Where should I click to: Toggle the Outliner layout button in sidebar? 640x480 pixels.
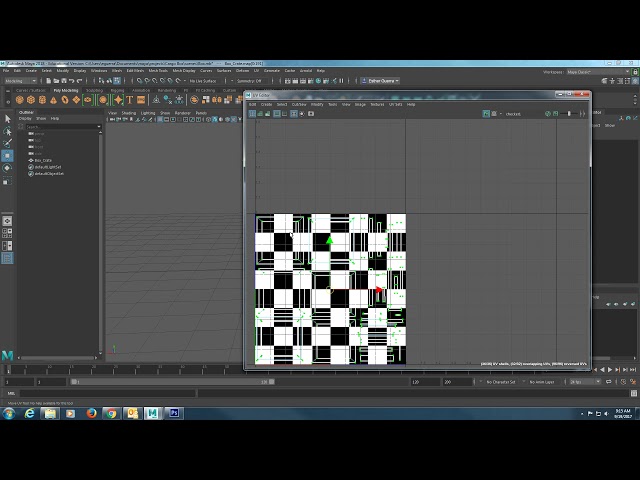[x=7, y=258]
